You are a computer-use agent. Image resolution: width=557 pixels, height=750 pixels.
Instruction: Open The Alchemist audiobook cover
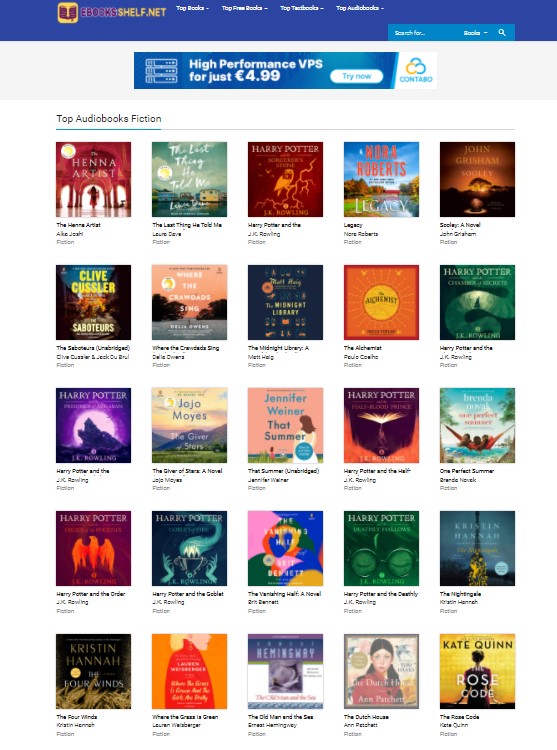click(381, 302)
